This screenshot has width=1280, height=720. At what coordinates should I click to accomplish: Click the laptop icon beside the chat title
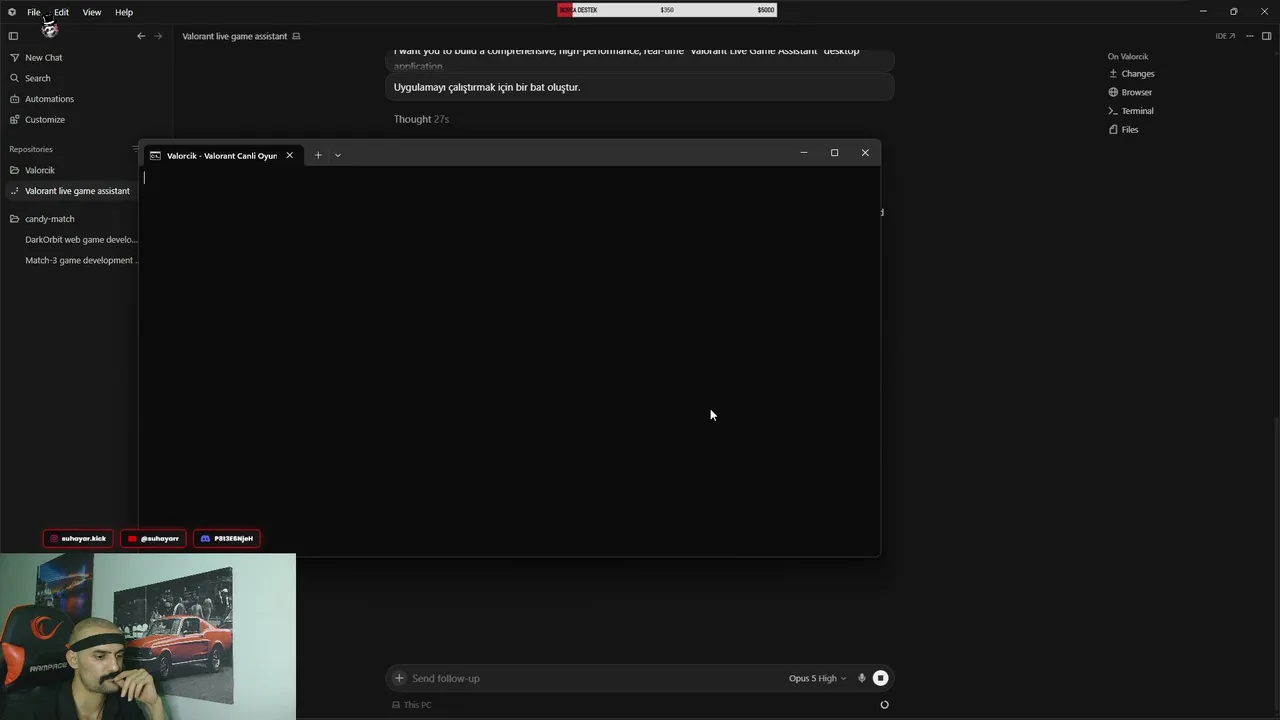296,36
